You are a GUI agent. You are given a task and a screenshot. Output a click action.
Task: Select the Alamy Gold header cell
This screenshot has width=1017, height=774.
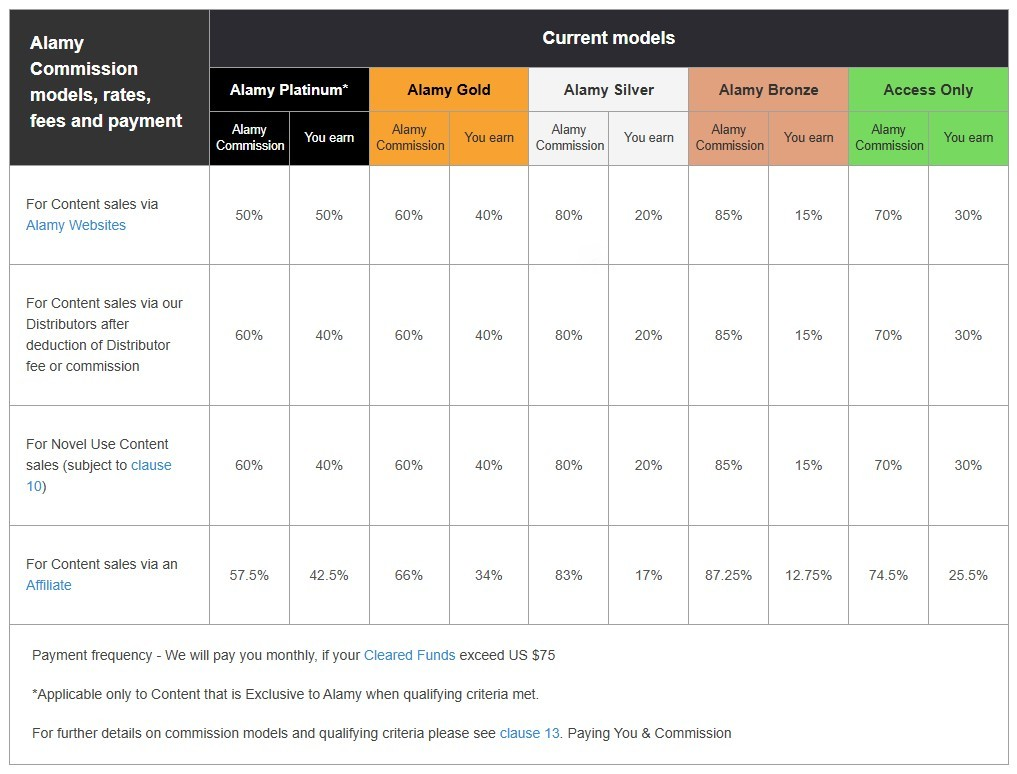pos(449,90)
